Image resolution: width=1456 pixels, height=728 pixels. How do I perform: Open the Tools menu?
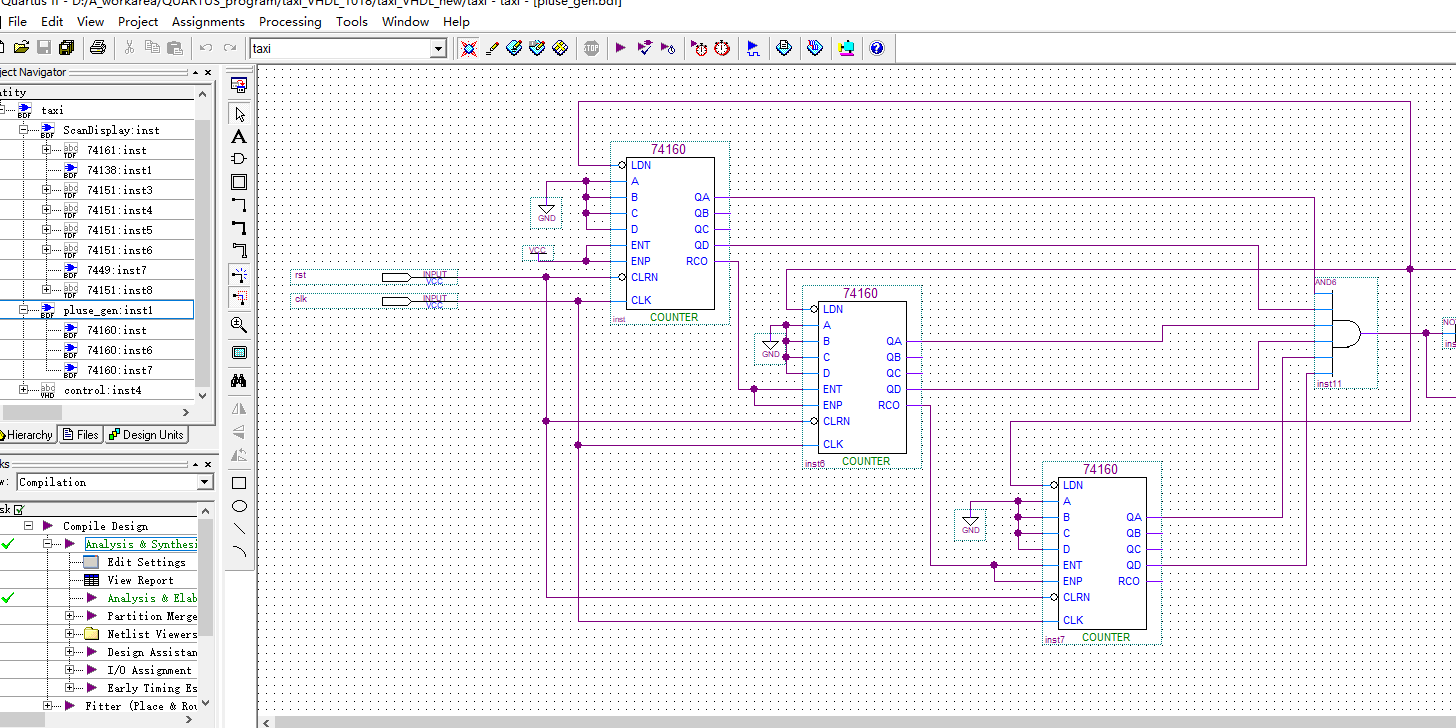(x=352, y=21)
